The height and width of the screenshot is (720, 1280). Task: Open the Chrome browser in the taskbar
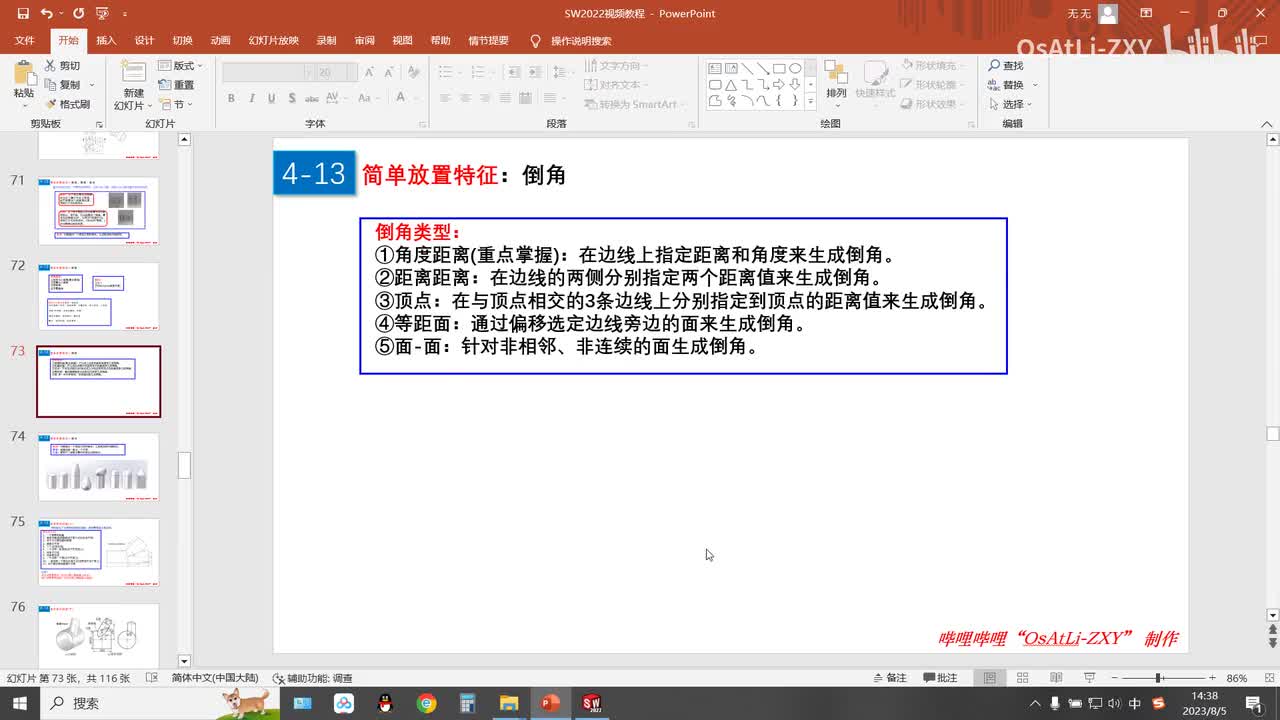tap(427, 703)
